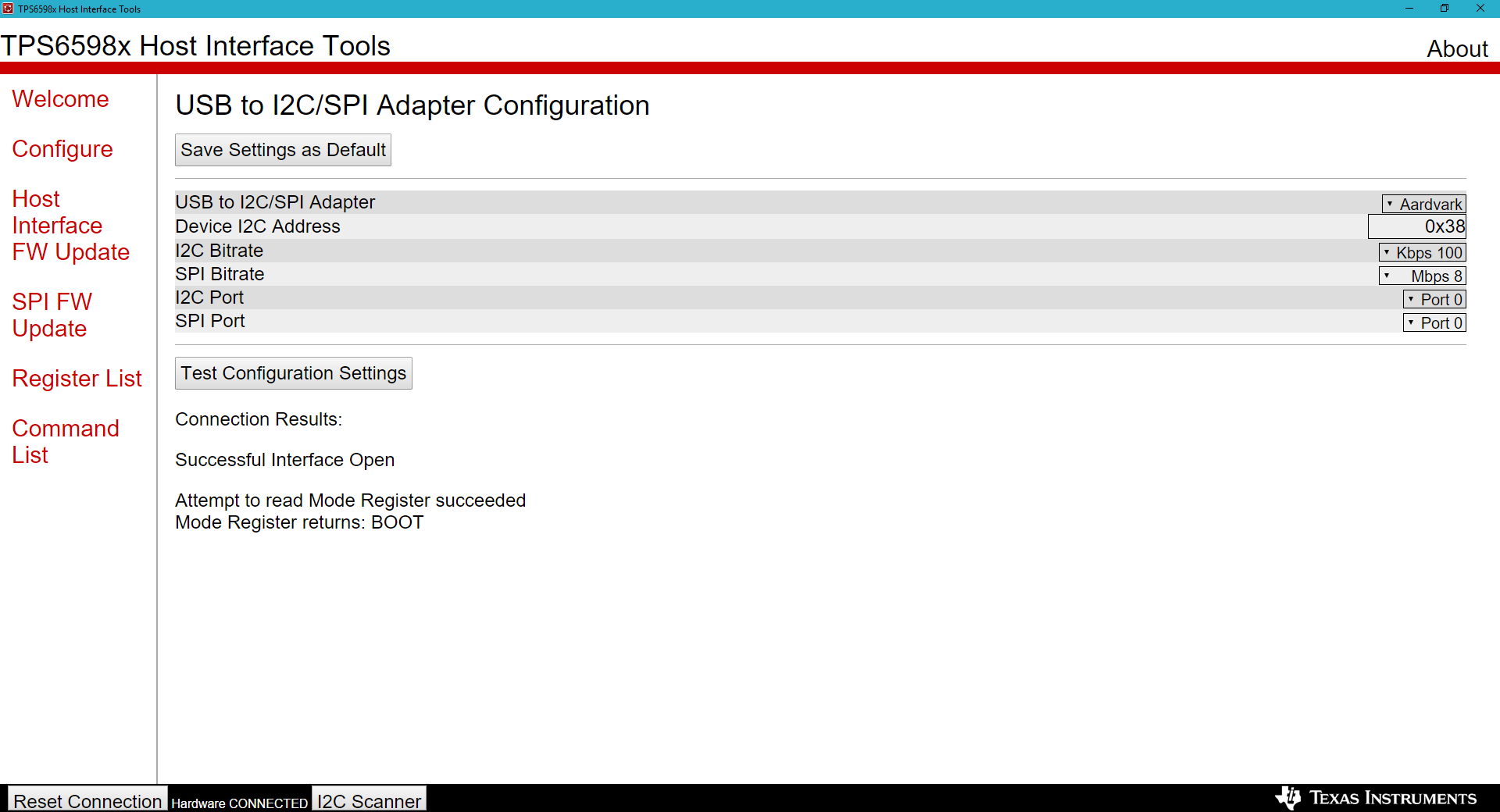Viewport: 1500px width, 812px height.
Task: Open the USB to I2C/SPI Adapter dropdown
Action: pyautogui.click(x=1423, y=203)
